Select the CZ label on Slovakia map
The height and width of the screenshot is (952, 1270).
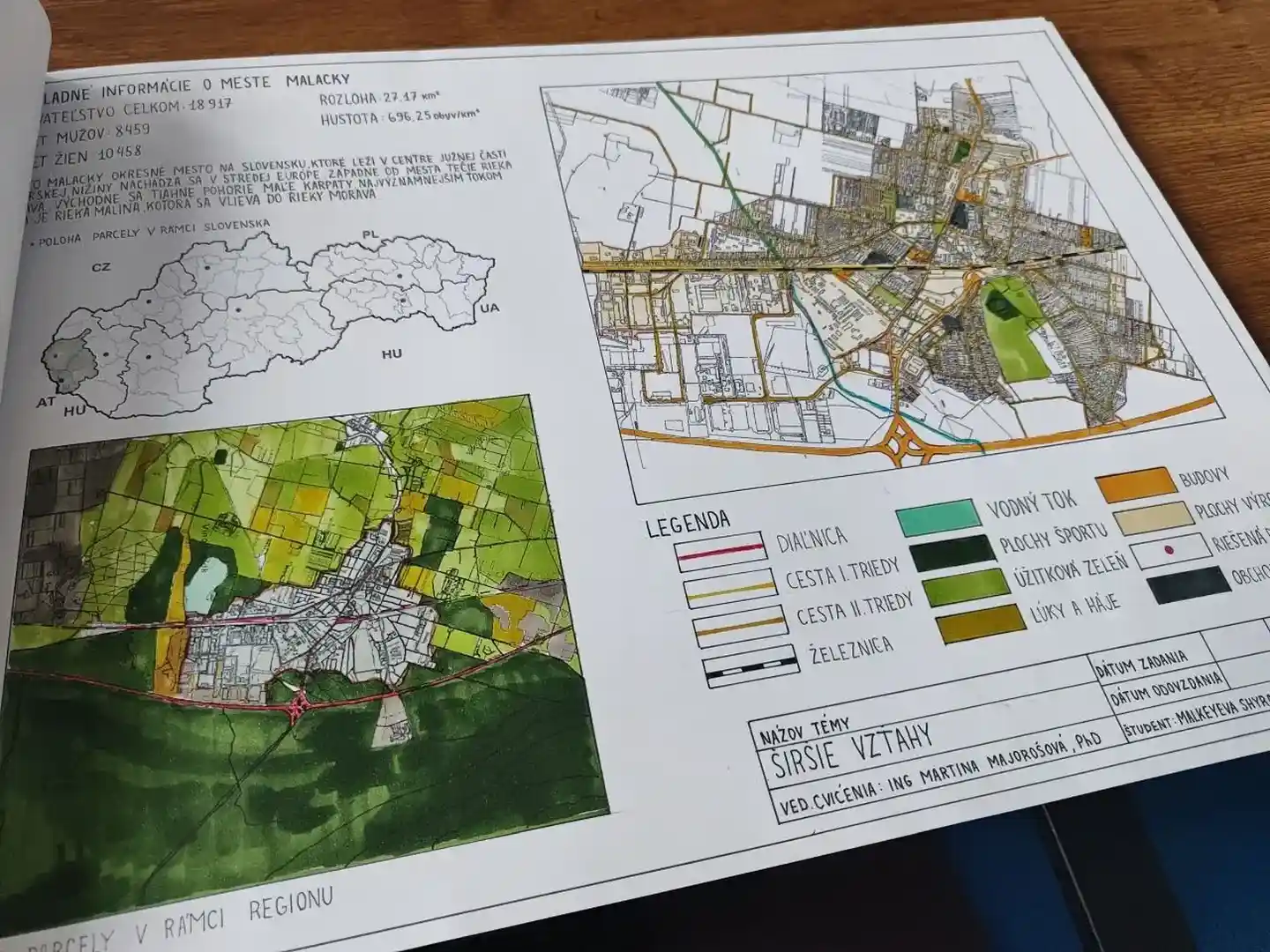point(101,265)
